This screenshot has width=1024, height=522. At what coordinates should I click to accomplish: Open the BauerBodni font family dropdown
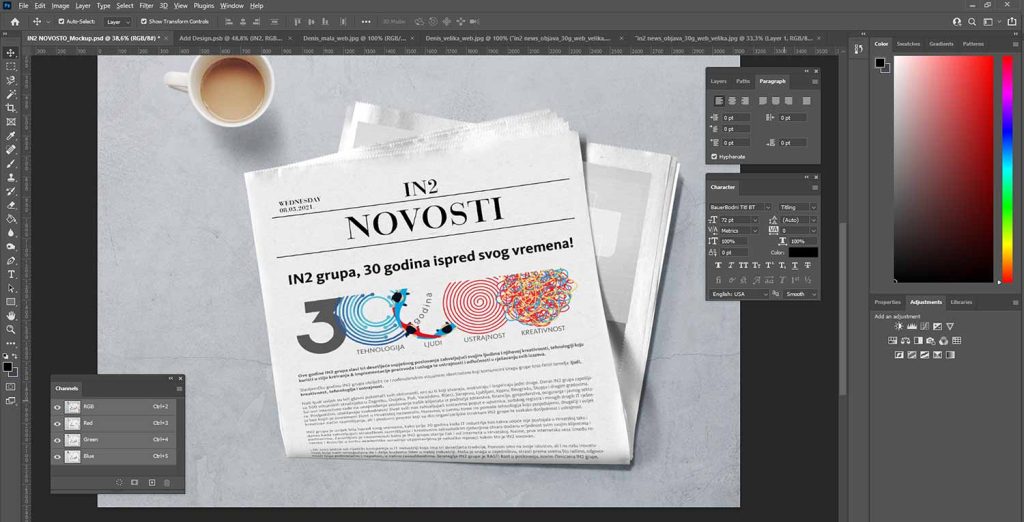click(x=741, y=207)
